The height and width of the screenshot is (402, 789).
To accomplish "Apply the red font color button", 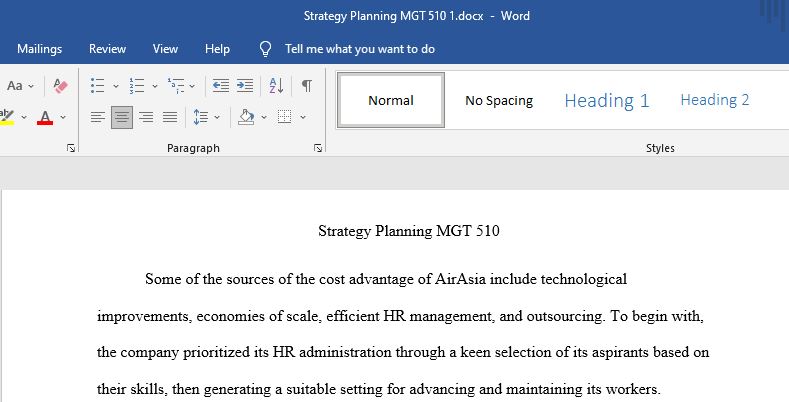I will click(45, 117).
